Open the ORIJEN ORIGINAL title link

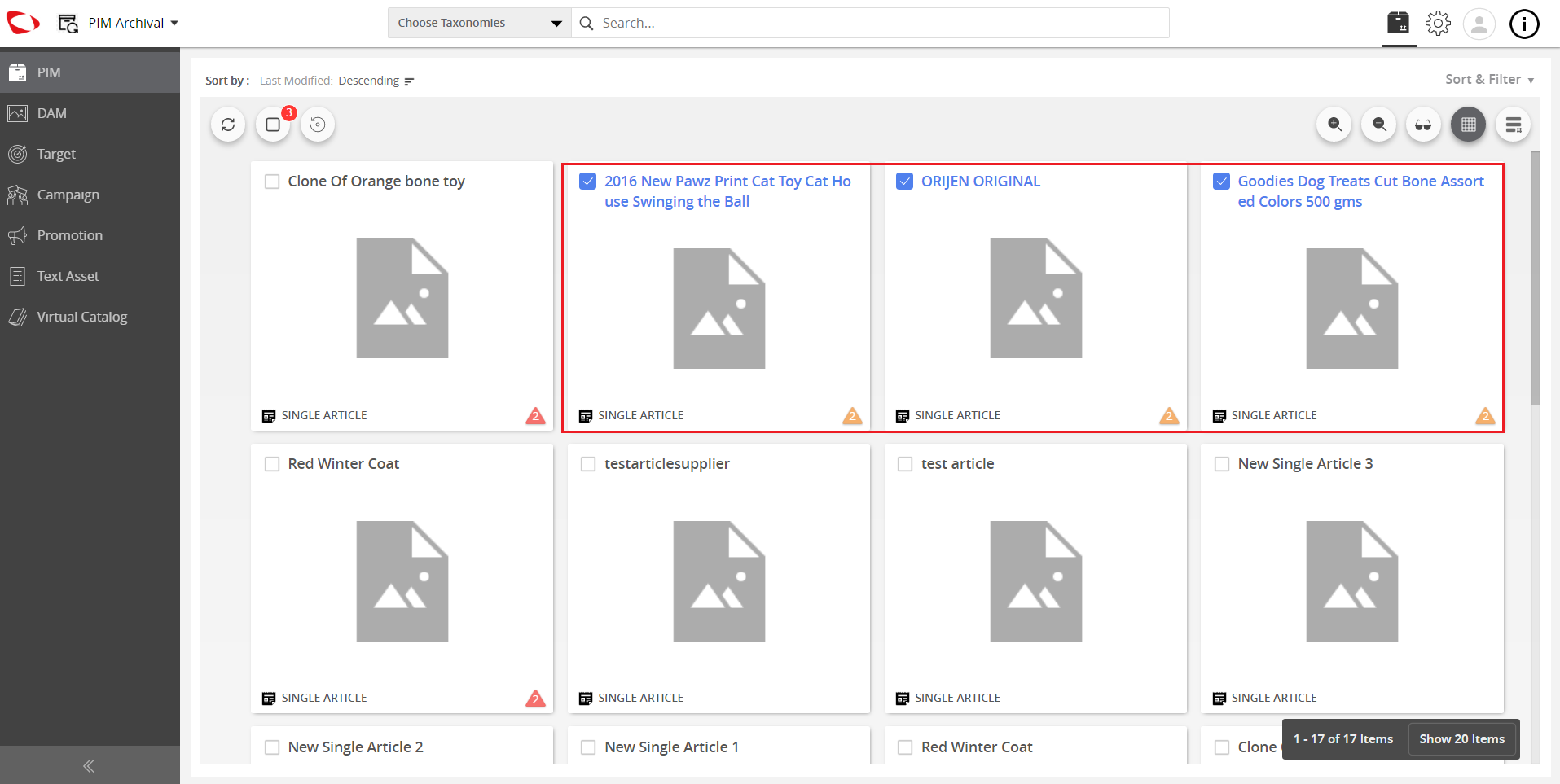pyautogui.click(x=981, y=182)
